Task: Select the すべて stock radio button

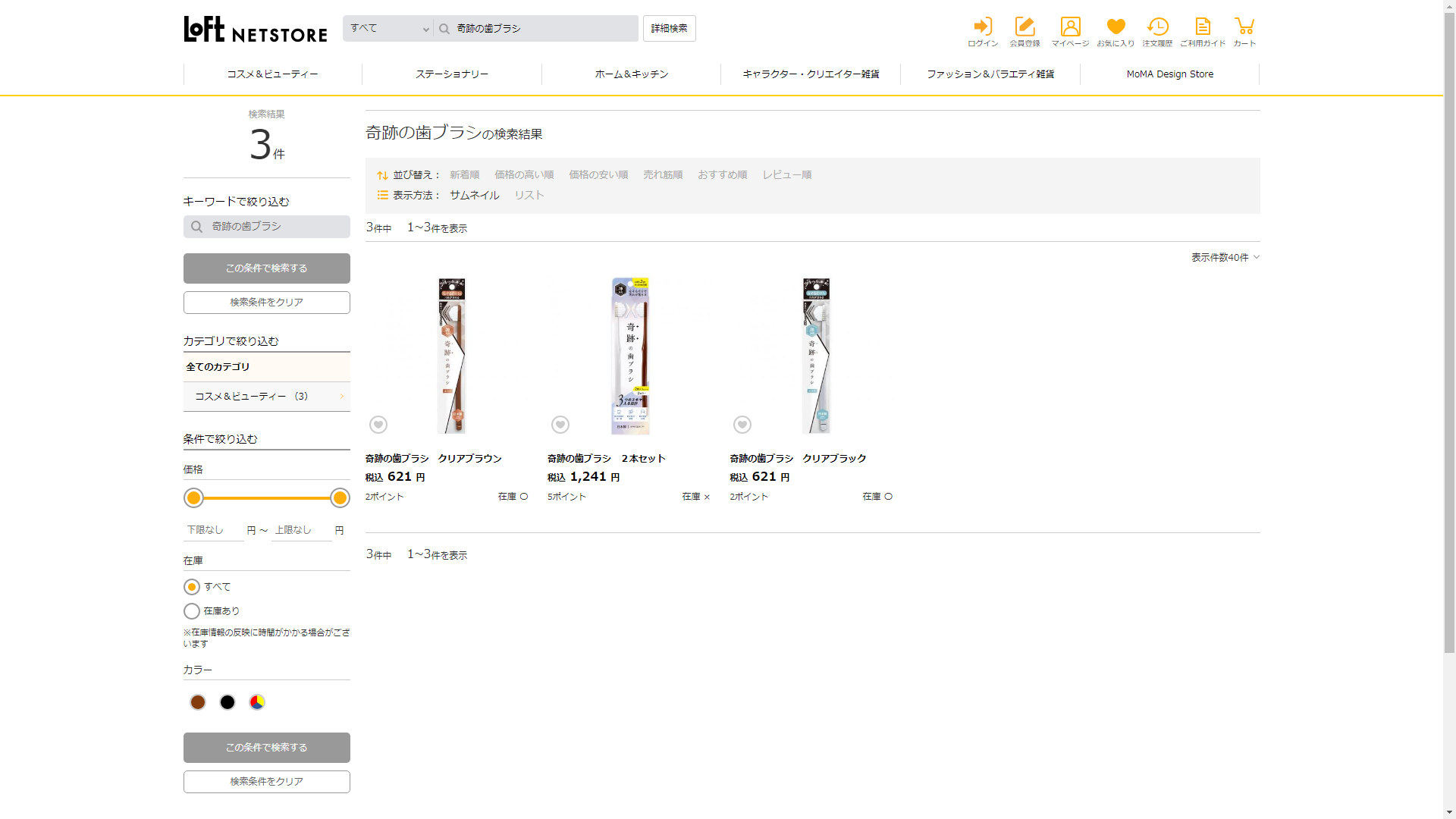Action: pos(192,587)
